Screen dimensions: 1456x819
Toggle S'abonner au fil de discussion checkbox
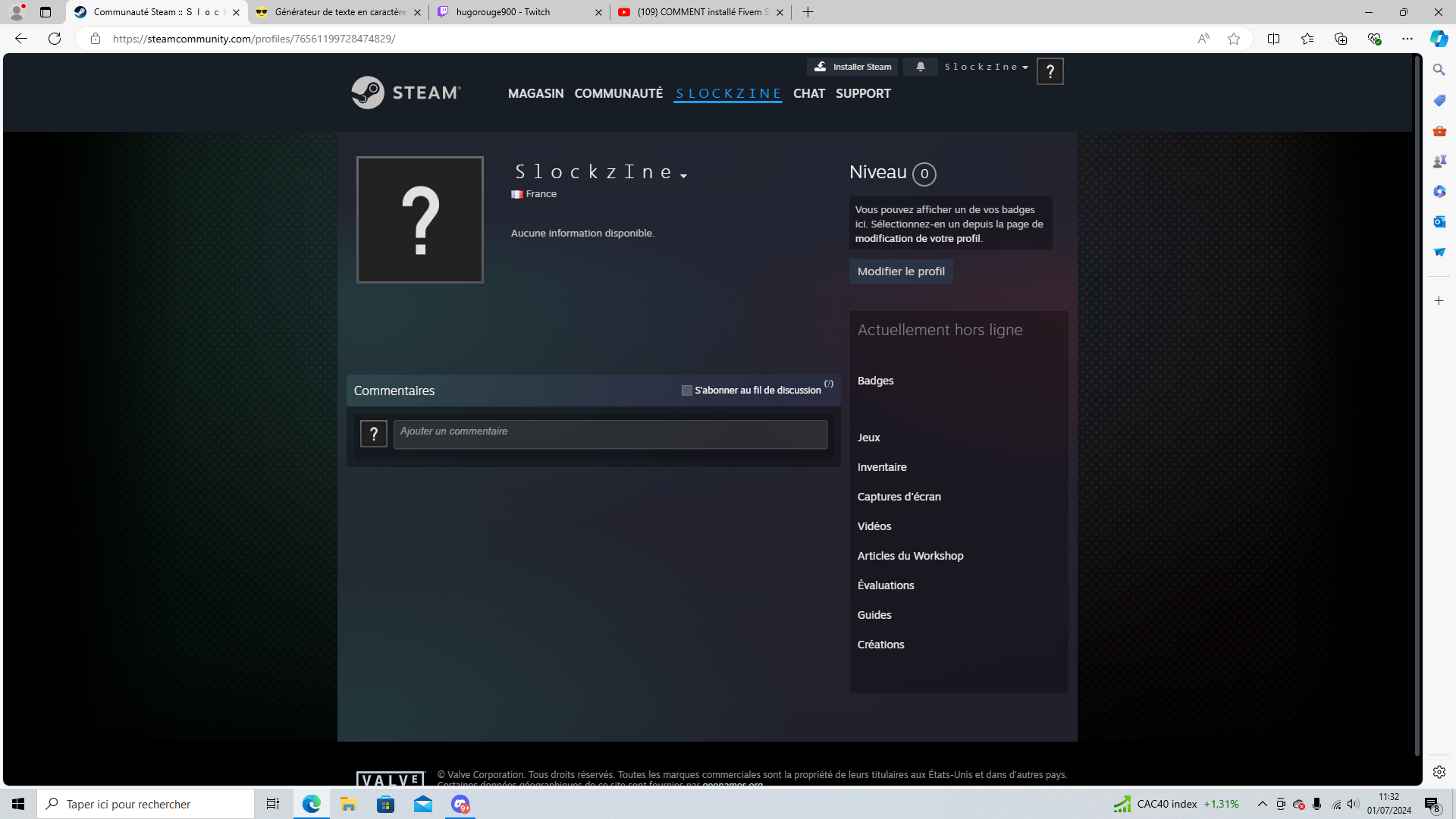click(x=687, y=391)
